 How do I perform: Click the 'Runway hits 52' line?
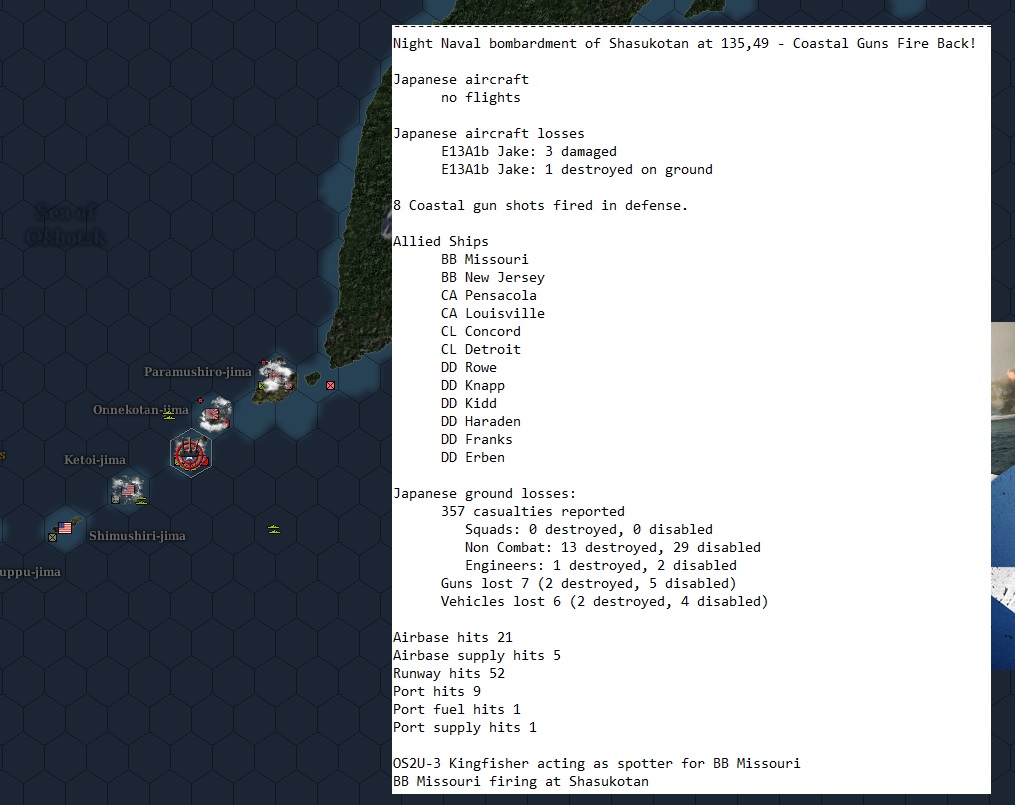coord(449,674)
